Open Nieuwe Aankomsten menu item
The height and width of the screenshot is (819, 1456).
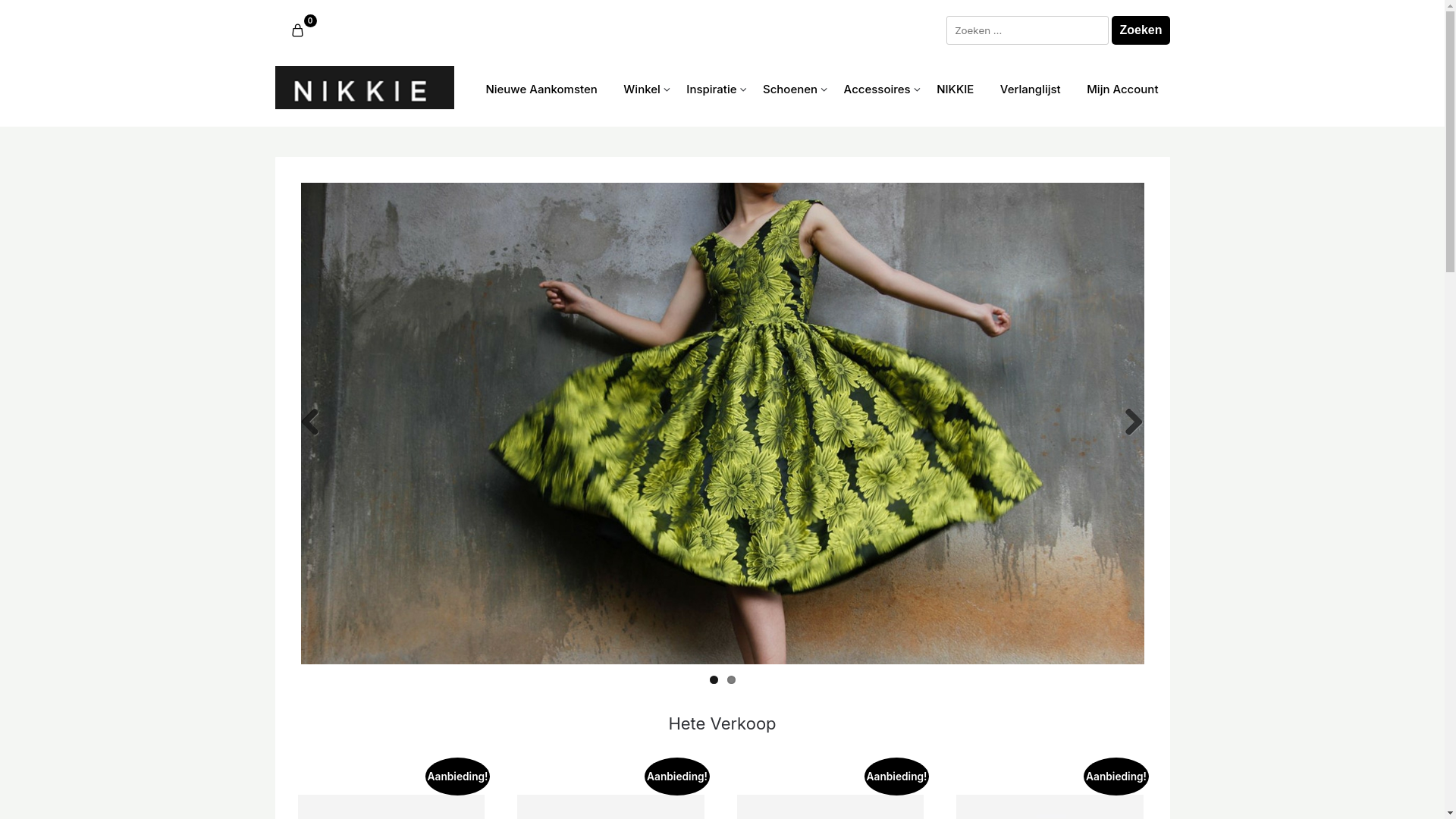tap(541, 89)
